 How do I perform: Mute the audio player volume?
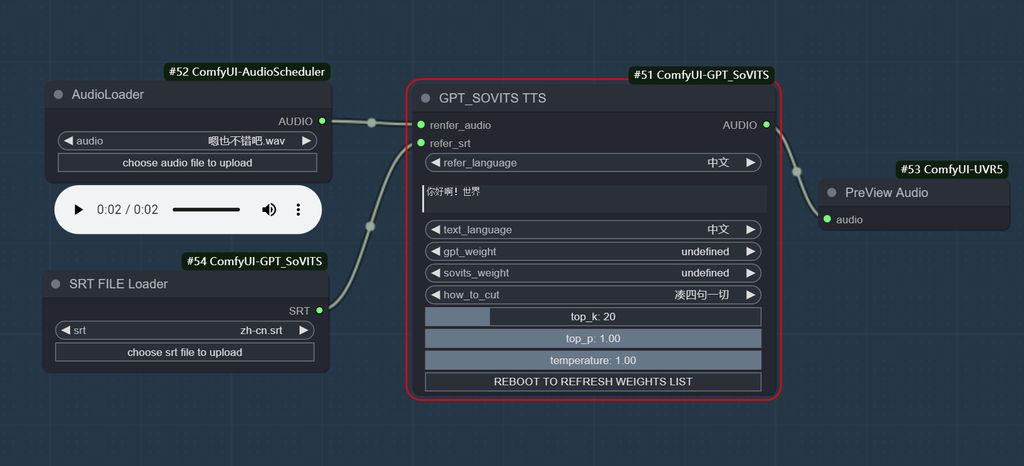[269, 210]
